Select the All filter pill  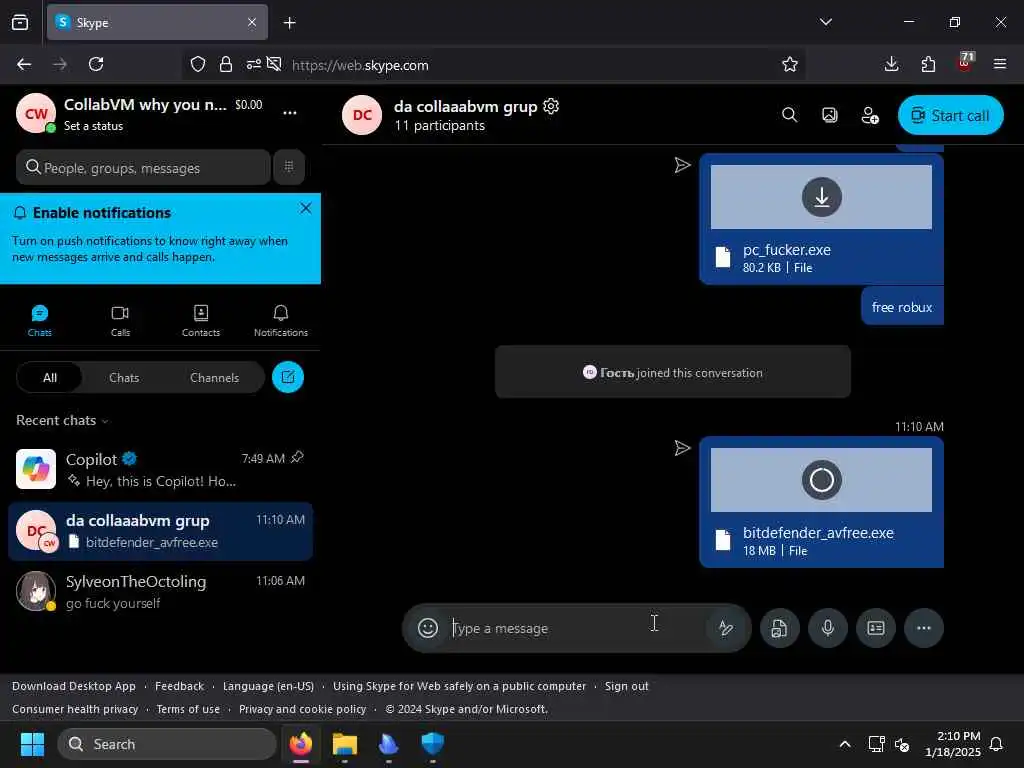point(50,377)
